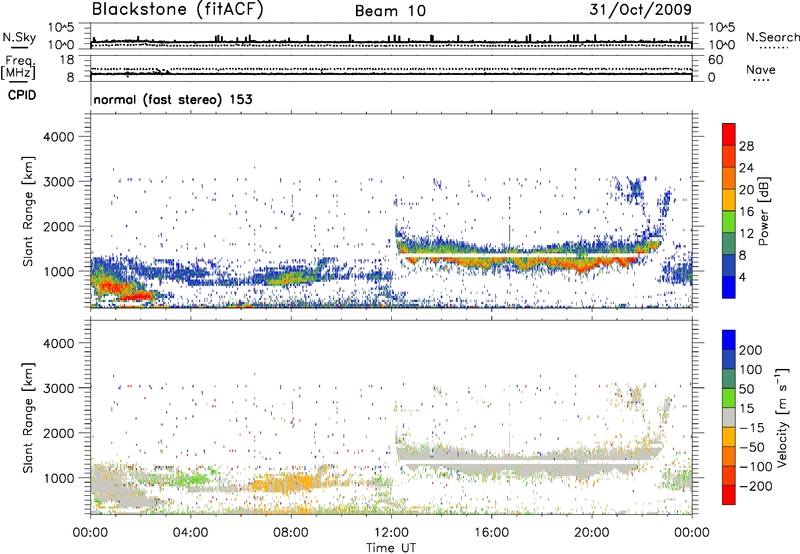Click the blue bottom of the power colorbar
The height and width of the screenshot is (554, 800).
coord(729,289)
